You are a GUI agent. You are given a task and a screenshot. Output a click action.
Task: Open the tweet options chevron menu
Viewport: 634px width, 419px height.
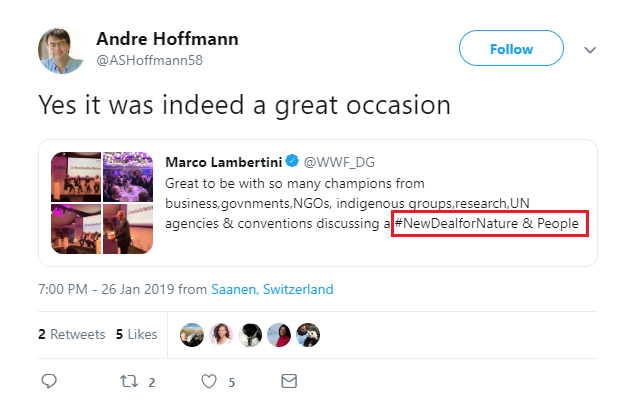[x=590, y=49]
